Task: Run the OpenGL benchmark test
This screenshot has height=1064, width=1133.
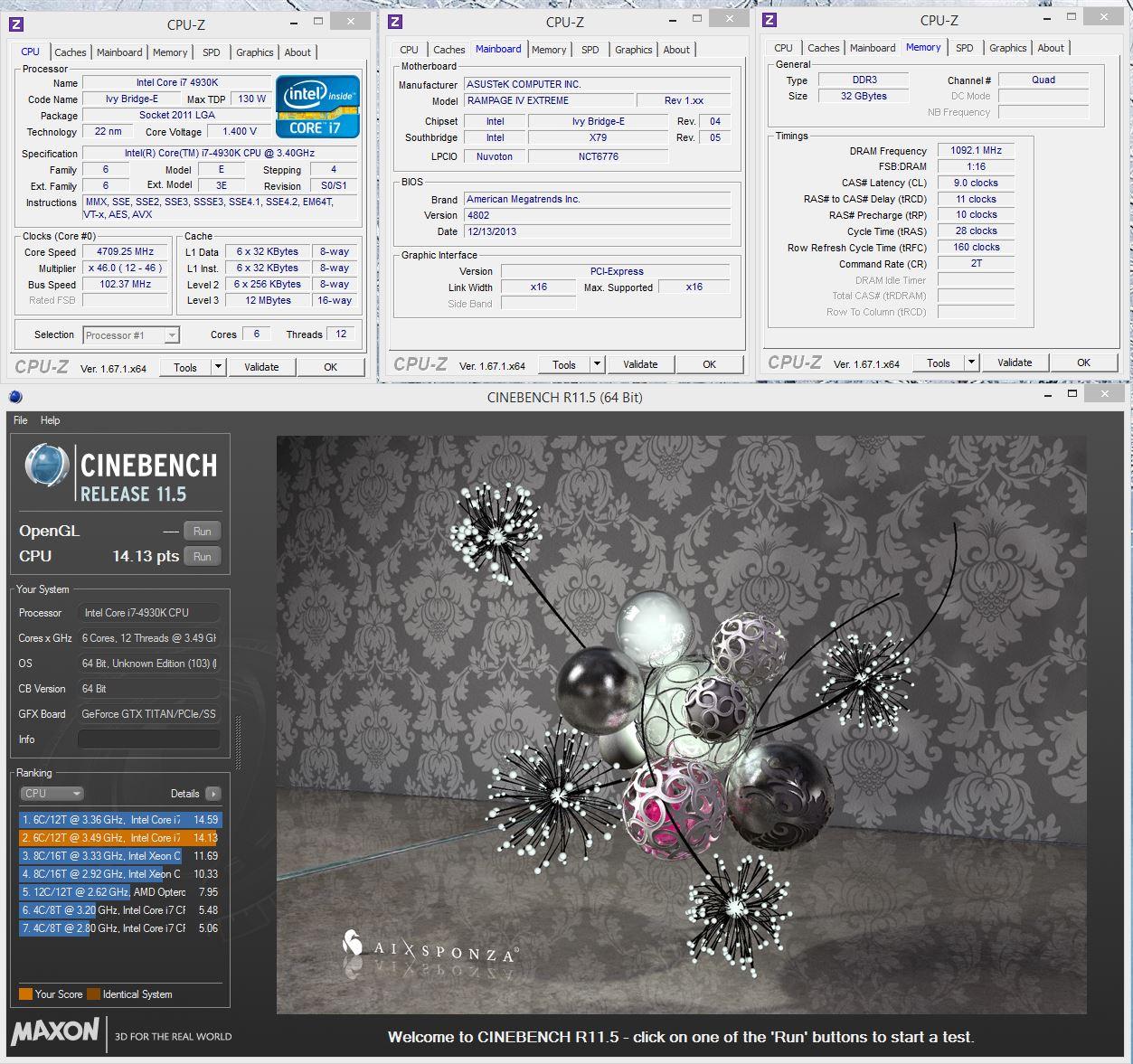Action: pyautogui.click(x=203, y=532)
